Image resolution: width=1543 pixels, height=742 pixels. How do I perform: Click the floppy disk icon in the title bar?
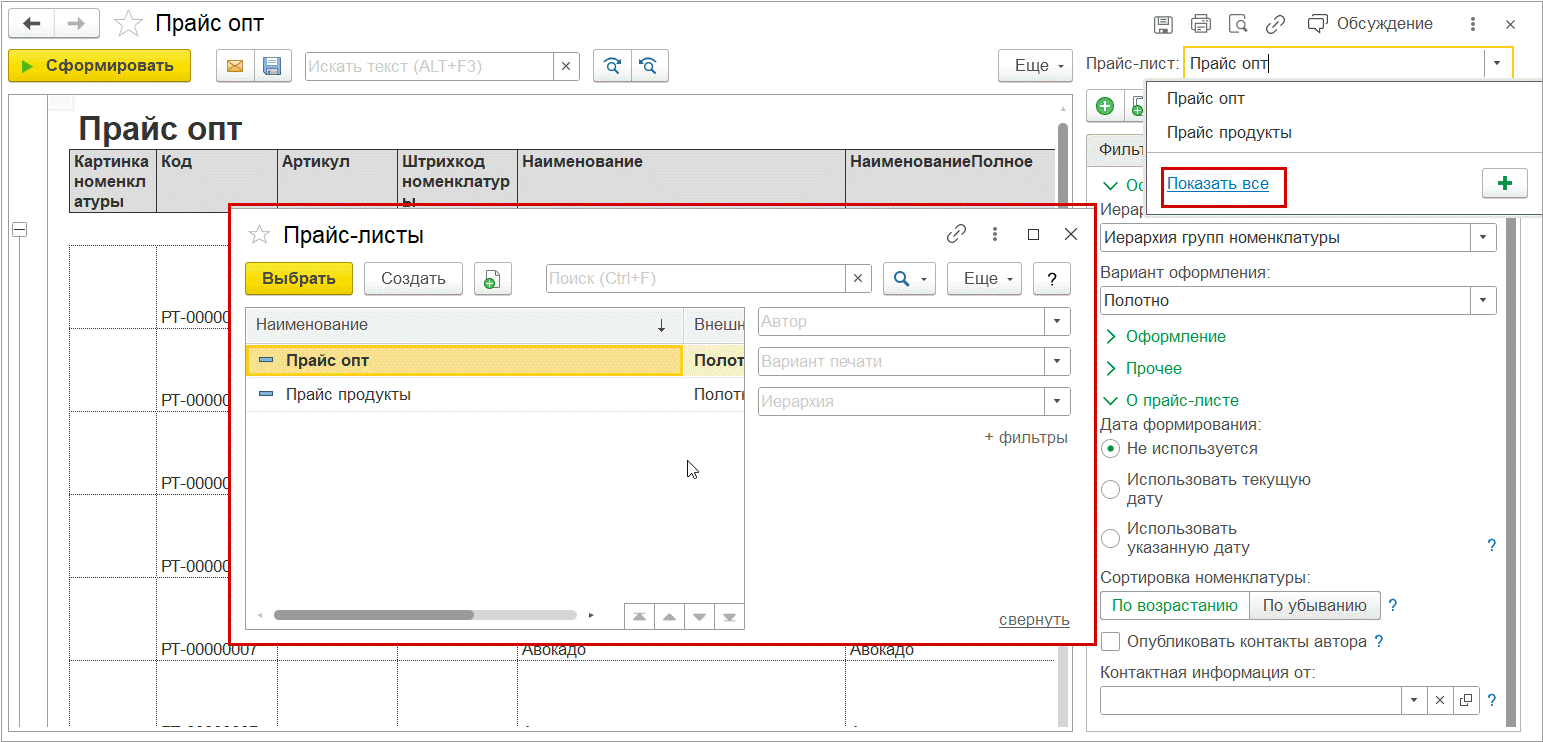pos(1163,24)
